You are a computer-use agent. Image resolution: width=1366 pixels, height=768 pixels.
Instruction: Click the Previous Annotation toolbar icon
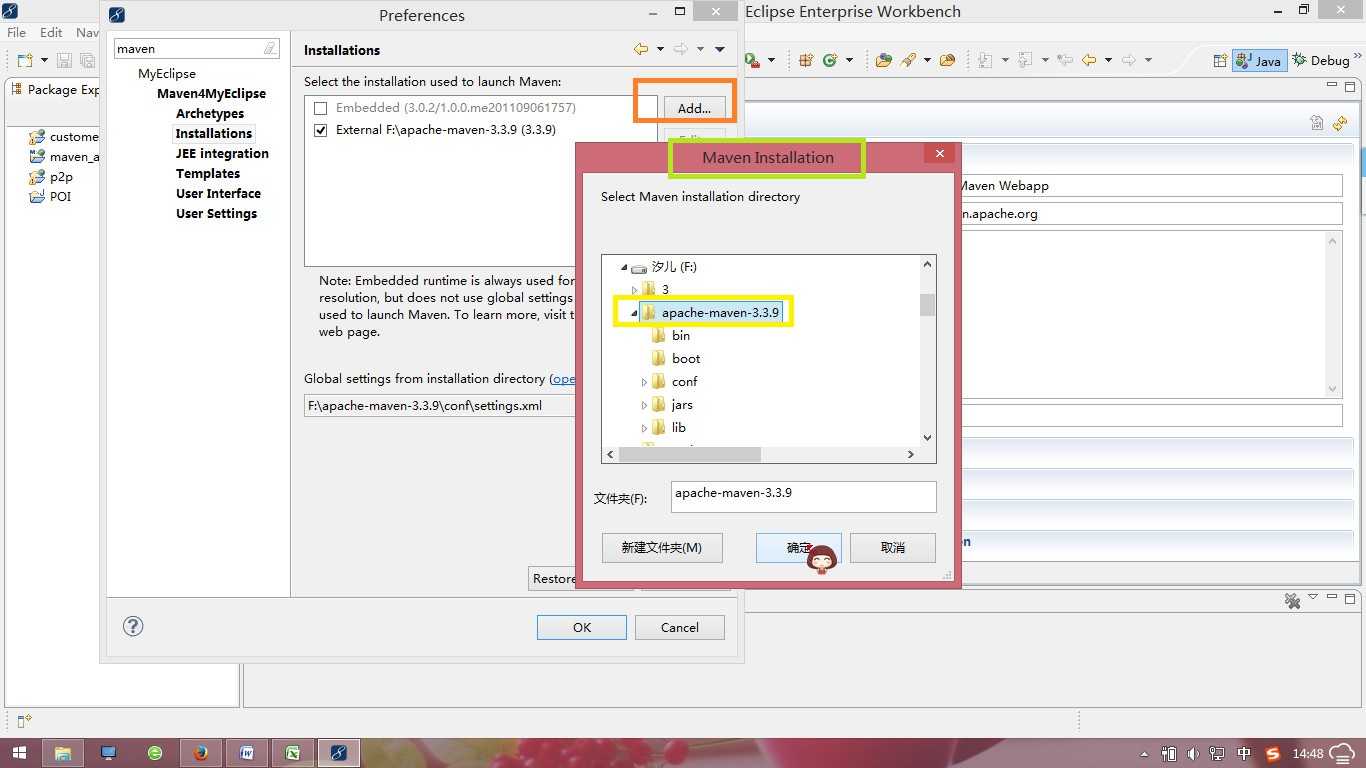tap(1025, 60)
